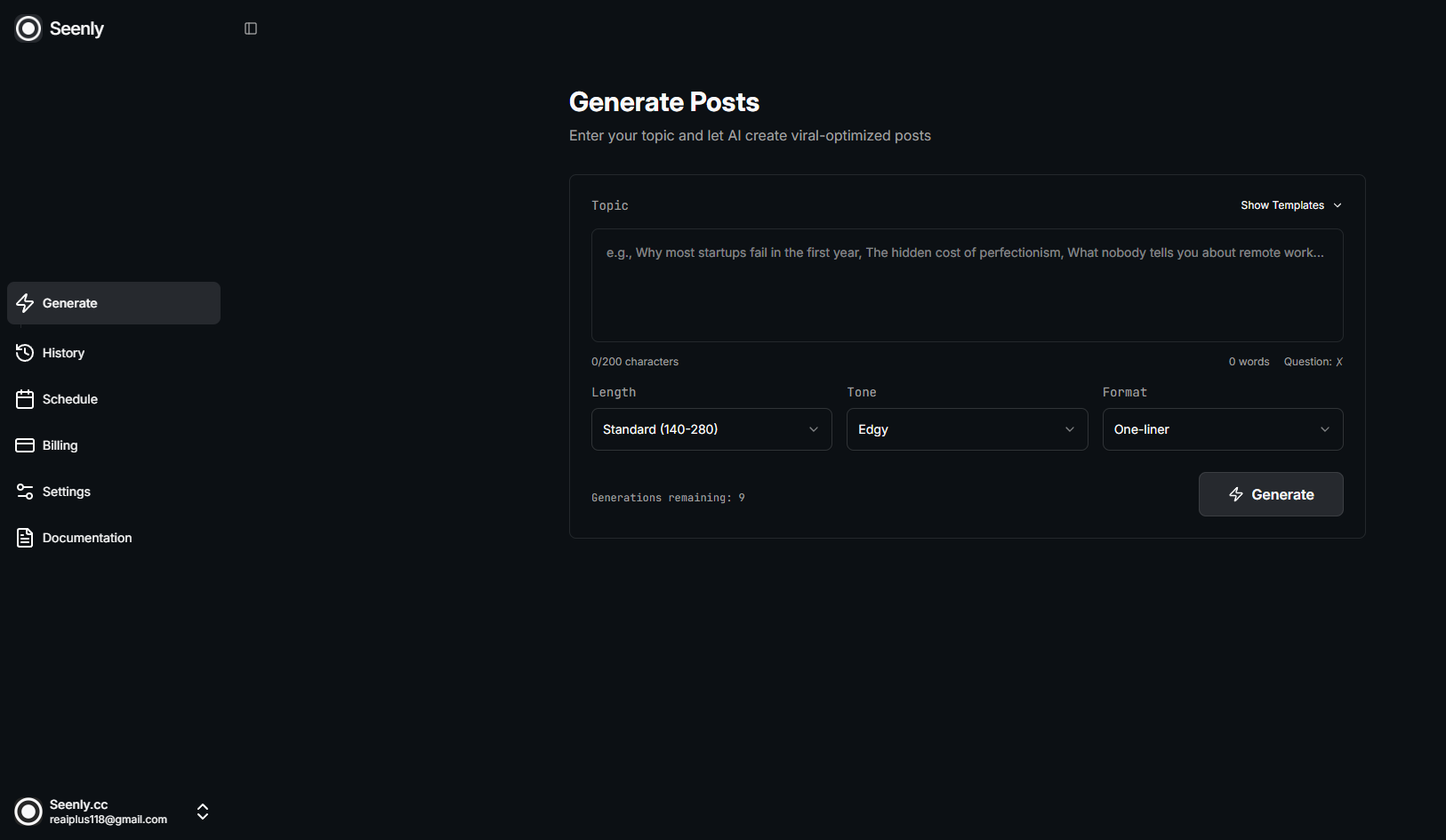The height and width of the screenshot is (840, 1446).
Task: Open History via the clock icon
Action: click(25, 353)
